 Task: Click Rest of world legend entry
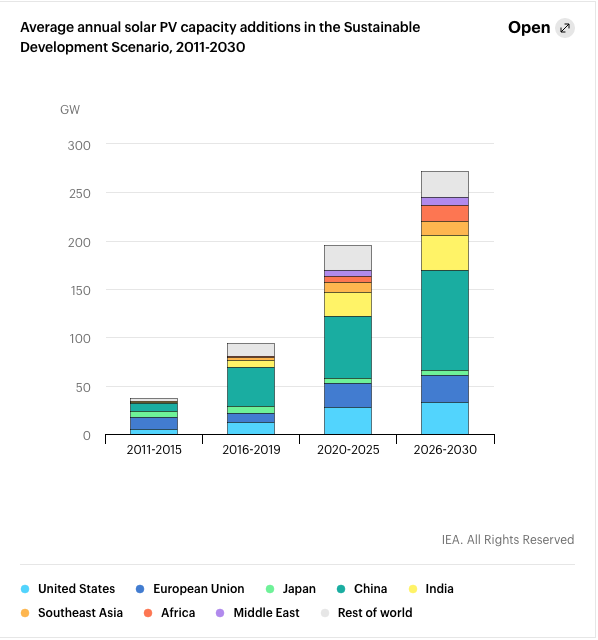[x=367, y=613]
